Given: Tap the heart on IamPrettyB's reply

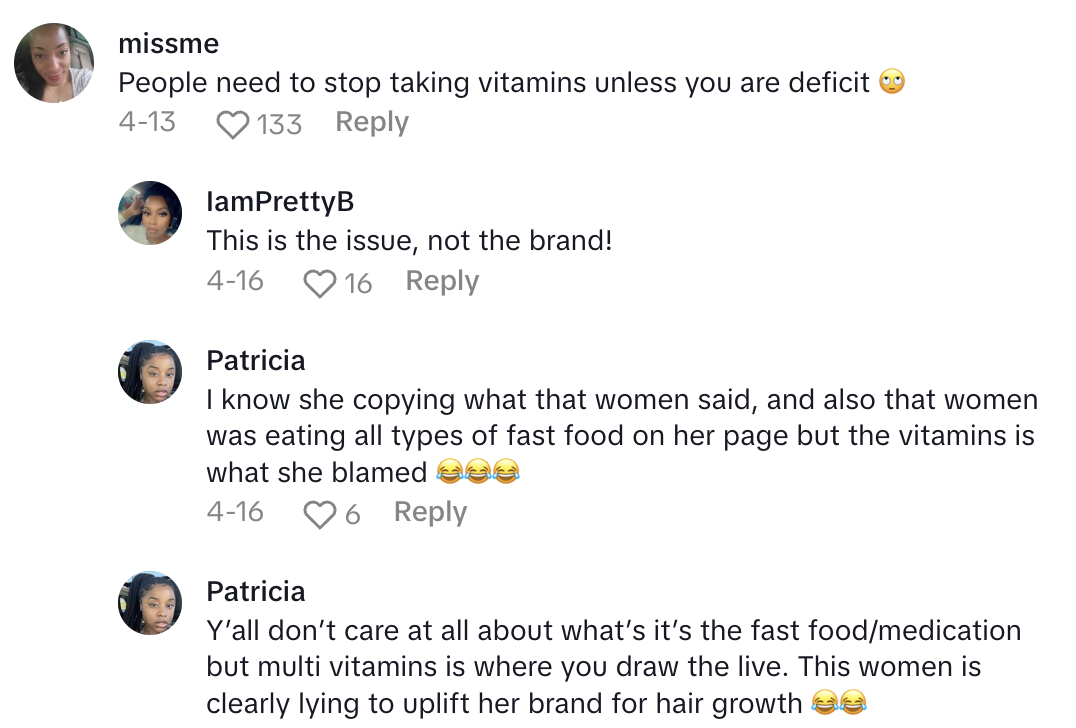Looking at the screenshot, I should 320,284.
